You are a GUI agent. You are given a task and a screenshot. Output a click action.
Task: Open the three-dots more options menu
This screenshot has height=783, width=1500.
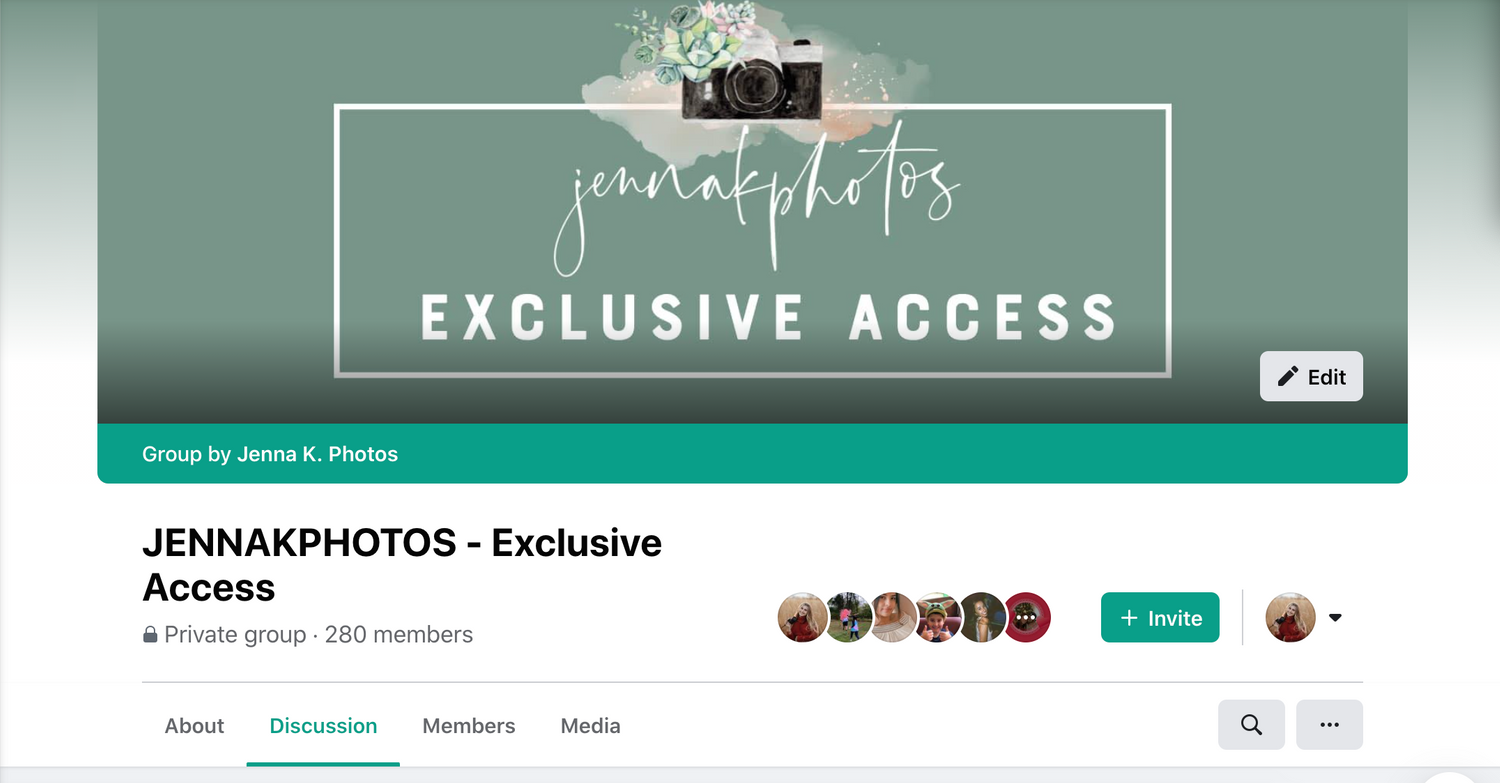[x=1329, y=725]
